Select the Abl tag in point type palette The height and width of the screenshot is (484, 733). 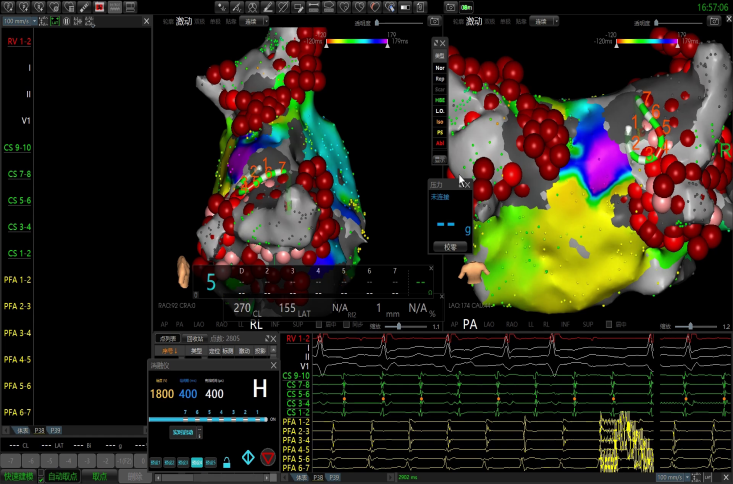coord(440,143)
